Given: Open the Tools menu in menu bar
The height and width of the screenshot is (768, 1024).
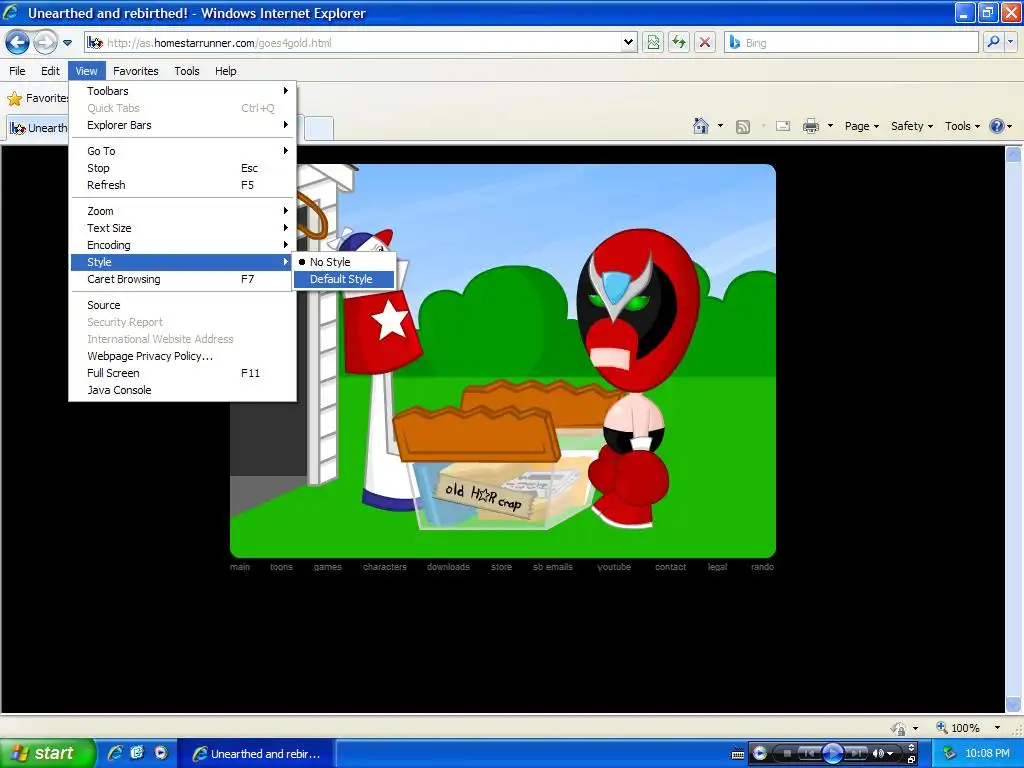Looking at the screenshot, I should click(x=187, y=71).
